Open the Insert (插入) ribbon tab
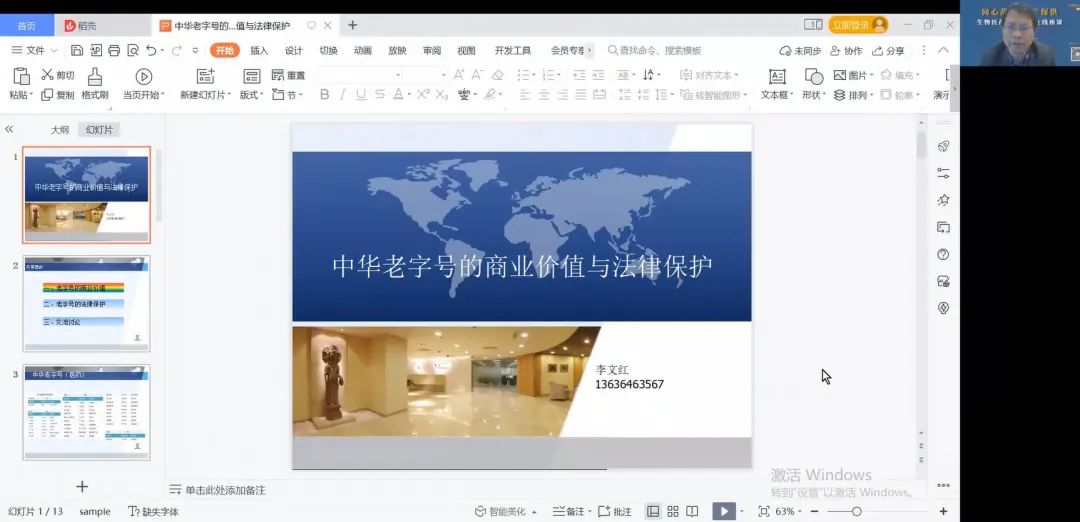 pos(259,51)
